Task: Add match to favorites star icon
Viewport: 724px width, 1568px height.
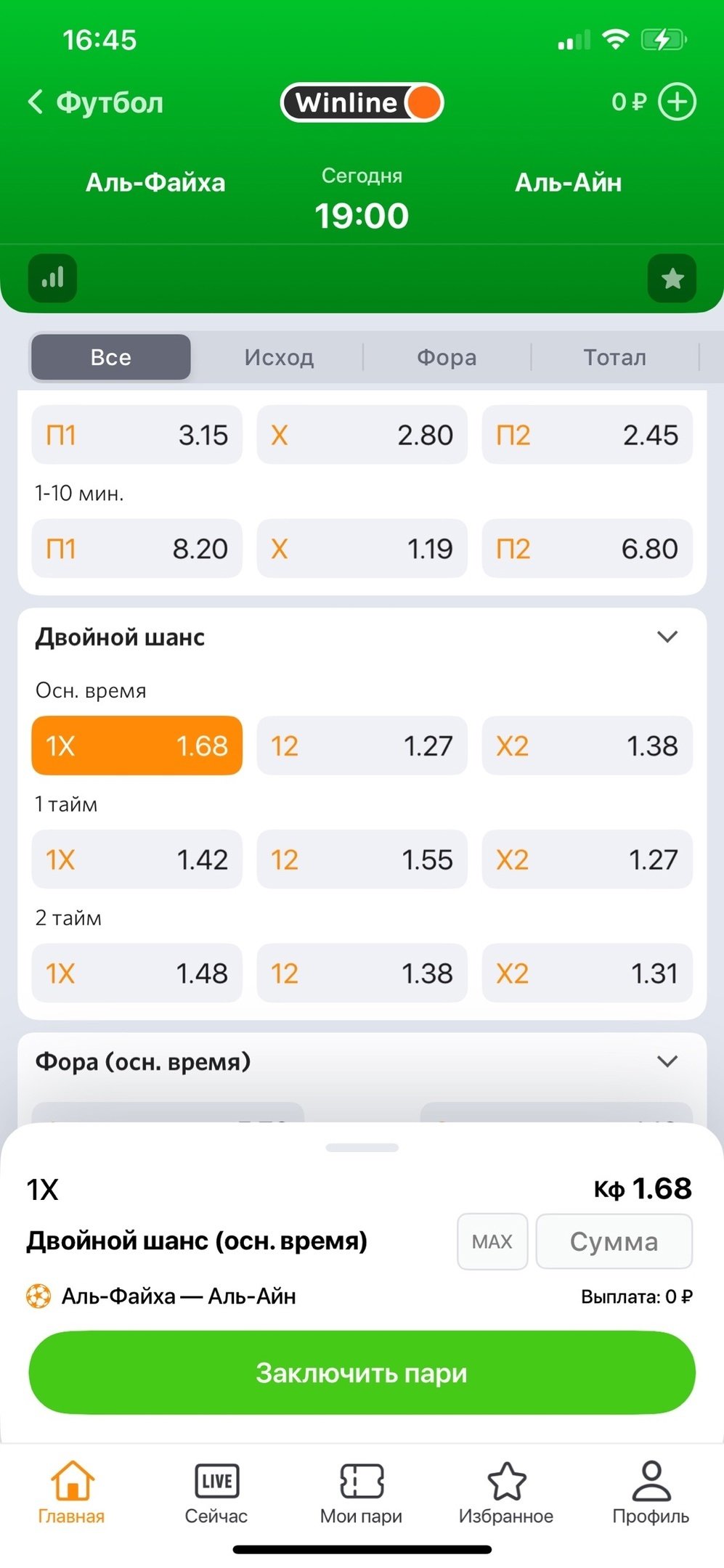Action: coord(672,278)
